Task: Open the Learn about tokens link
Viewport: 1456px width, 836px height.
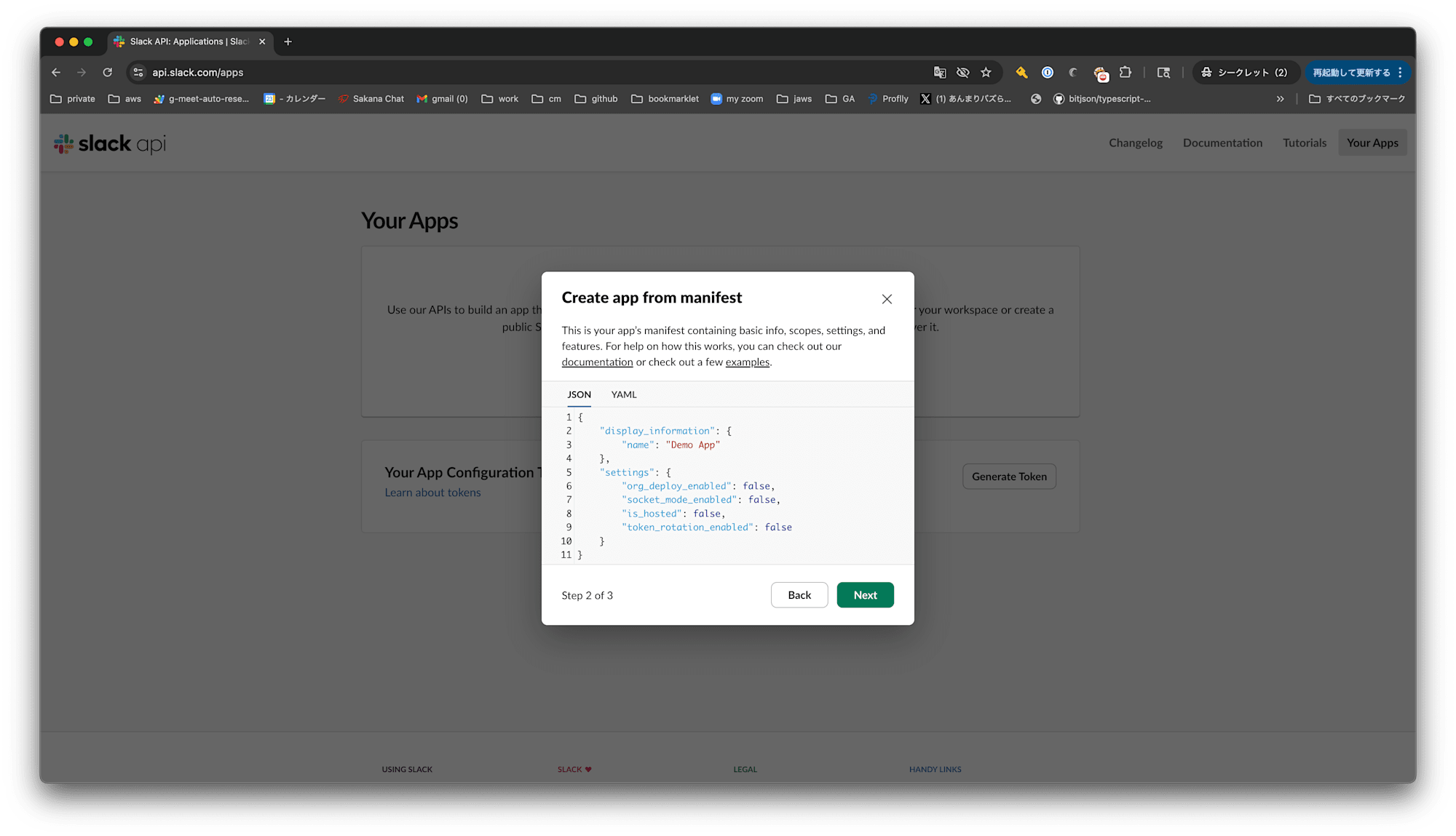Action: [x=432, y=493]
